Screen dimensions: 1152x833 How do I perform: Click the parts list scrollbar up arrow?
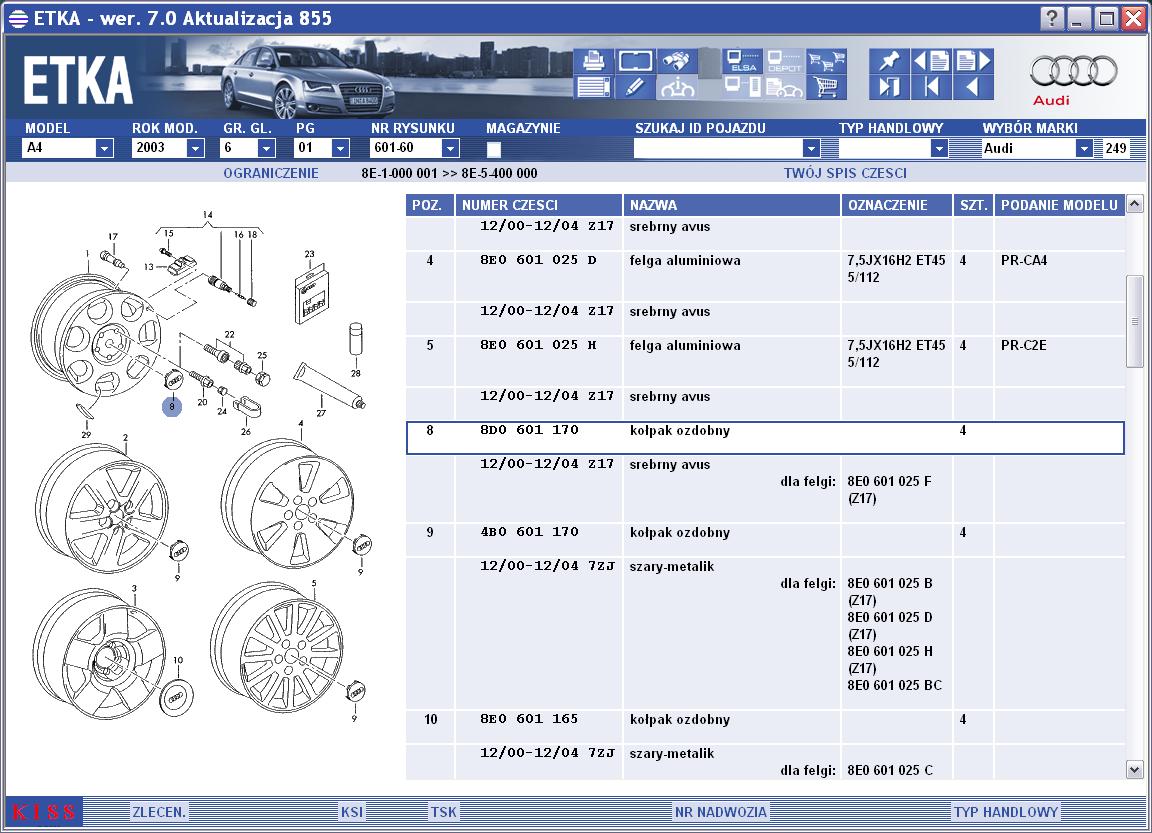coord(1134,203)
